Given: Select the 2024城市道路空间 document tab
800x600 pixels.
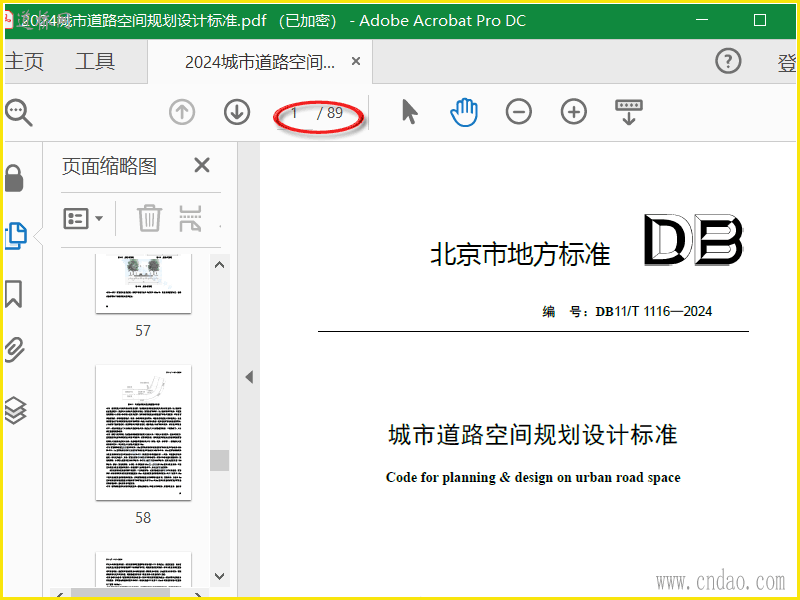Looking at the screenshot, I should click(260, 62).
